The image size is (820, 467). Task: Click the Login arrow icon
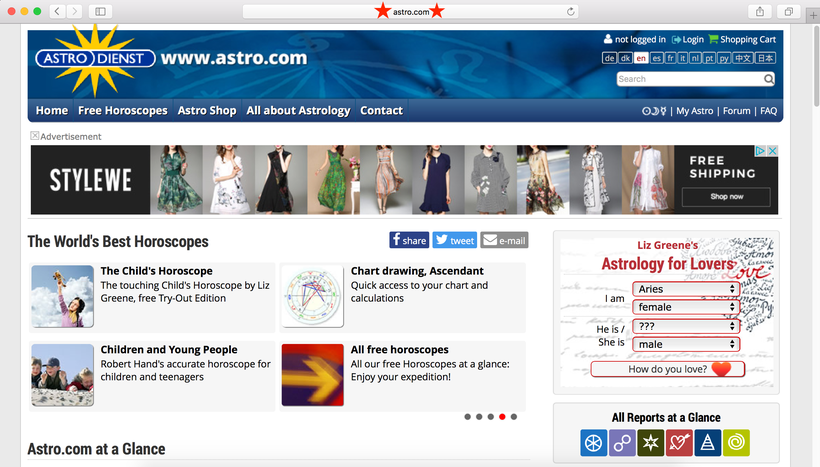677,40
